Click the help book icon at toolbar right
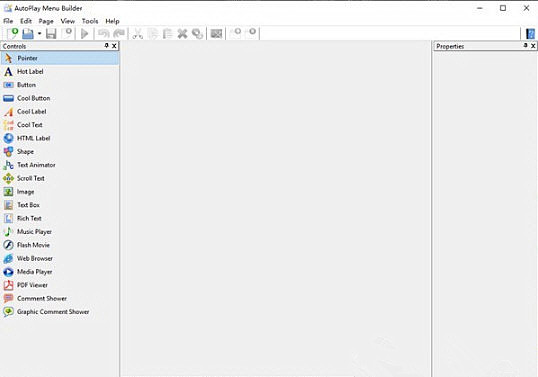The width and height of the screenshot is (538, 377). pos(530,34)
